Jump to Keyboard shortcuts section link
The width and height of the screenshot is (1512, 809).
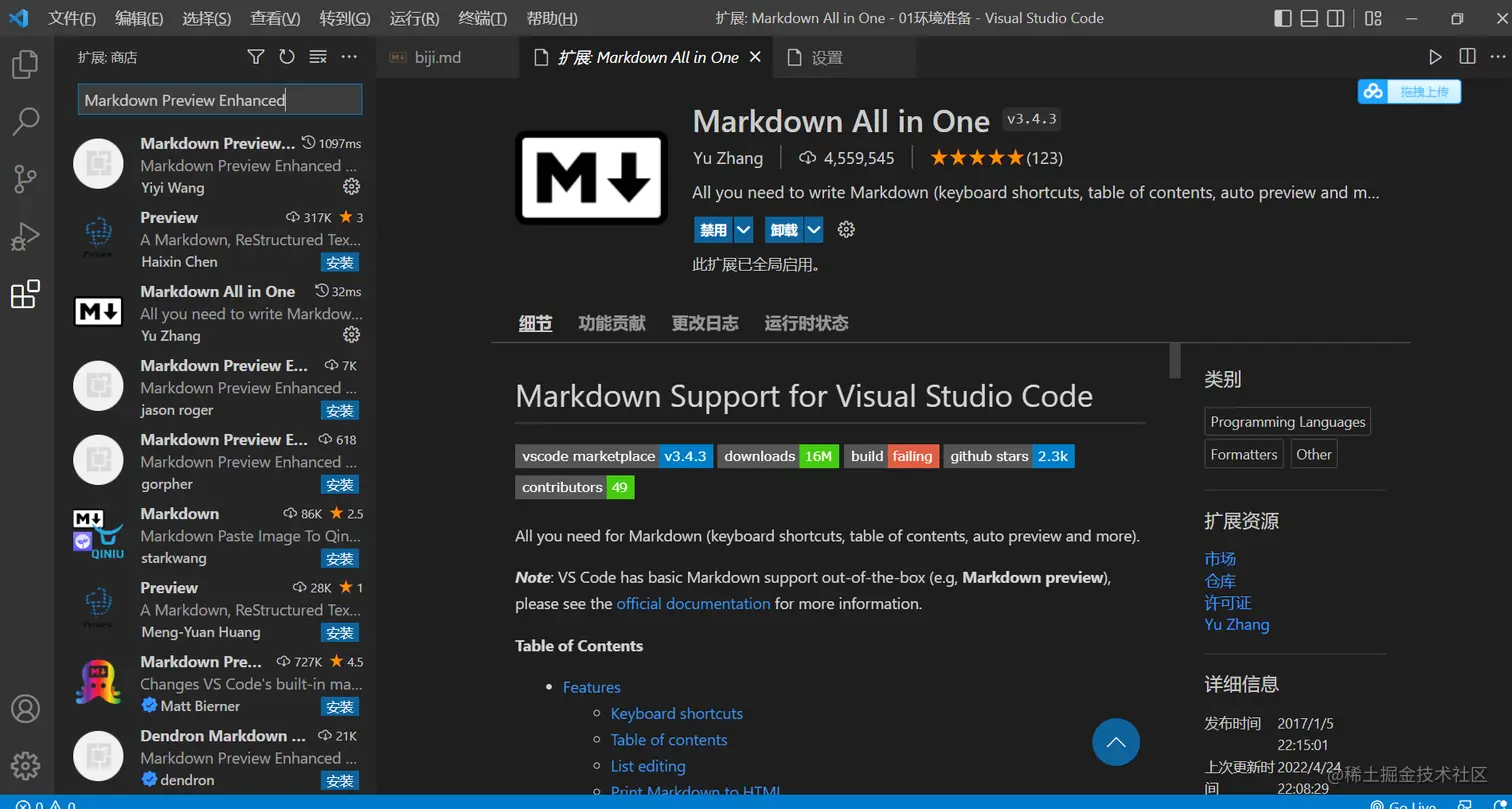click(677, 714)
